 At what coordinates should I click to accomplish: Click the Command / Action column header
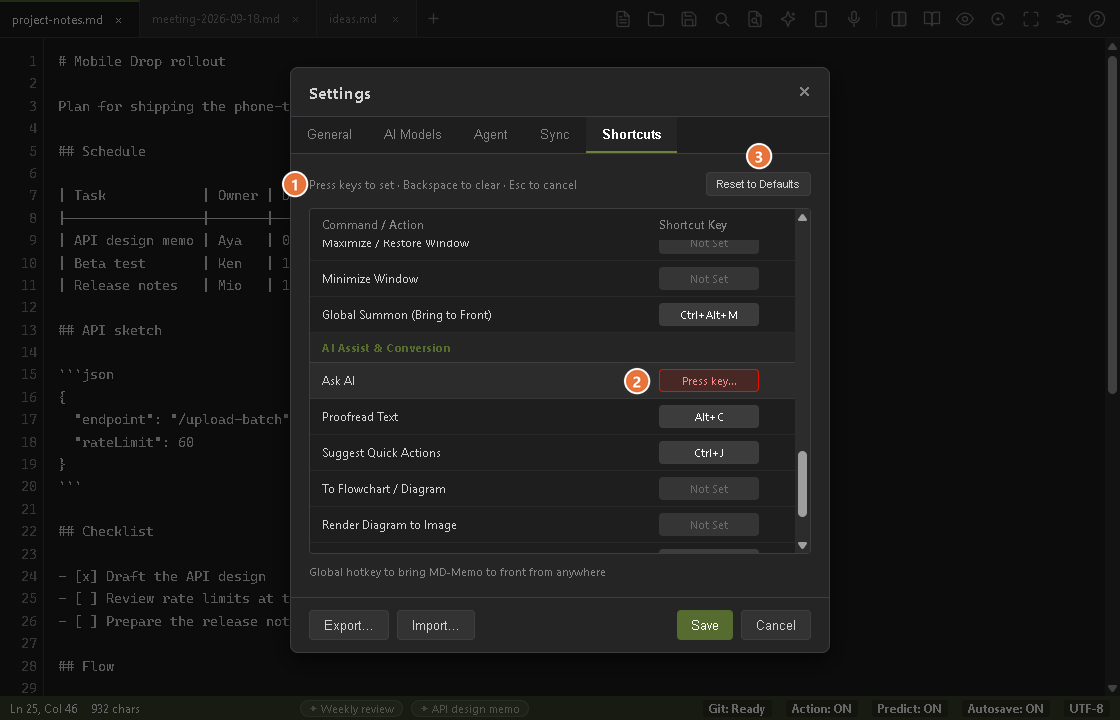373,225
